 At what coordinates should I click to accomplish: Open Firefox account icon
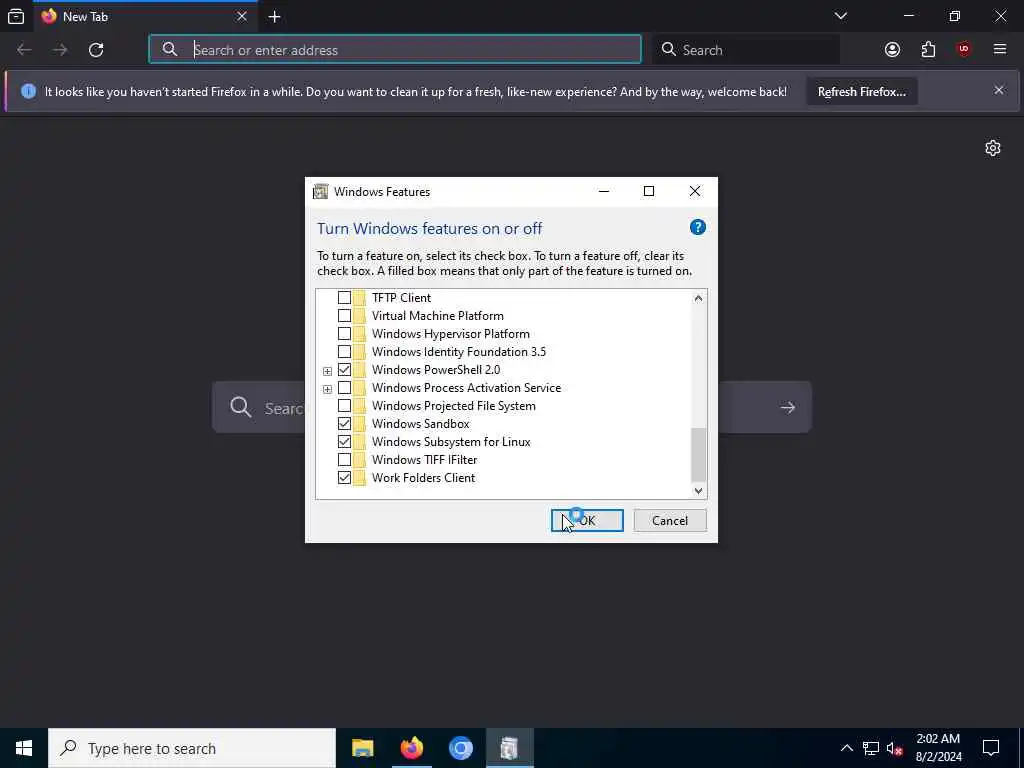pyautogui.click(x=892, y=50)
